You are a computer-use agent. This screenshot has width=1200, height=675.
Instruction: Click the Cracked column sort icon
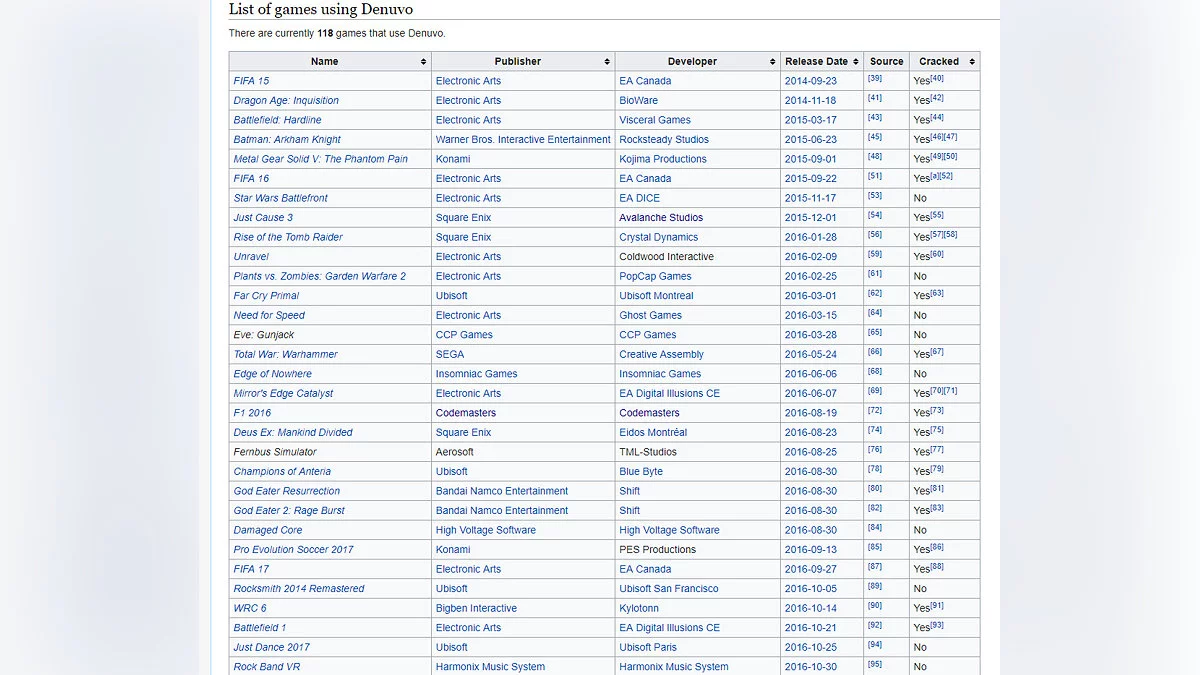point(972,62)
